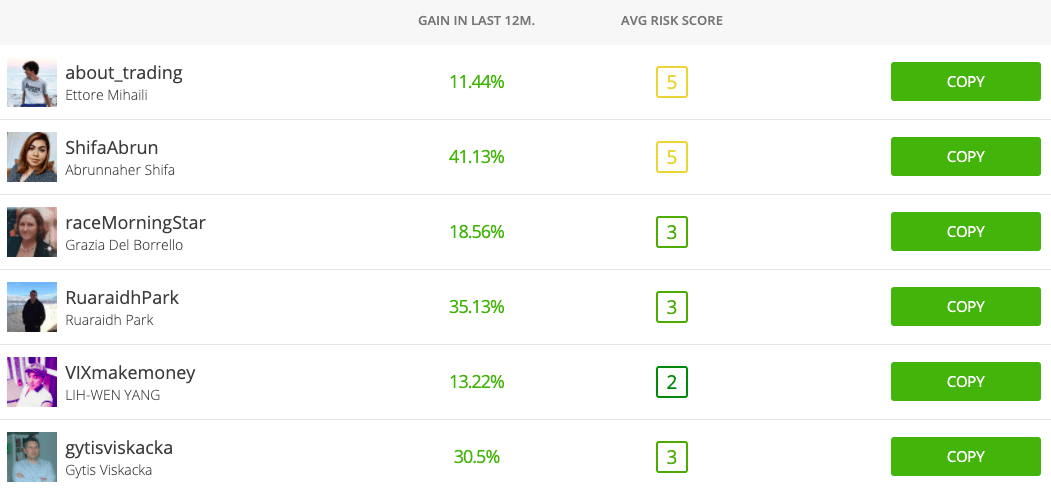The image size is (1051, 488).
Task: Open VIXmakemoney's purple avatar
Action: click(32, 382)
